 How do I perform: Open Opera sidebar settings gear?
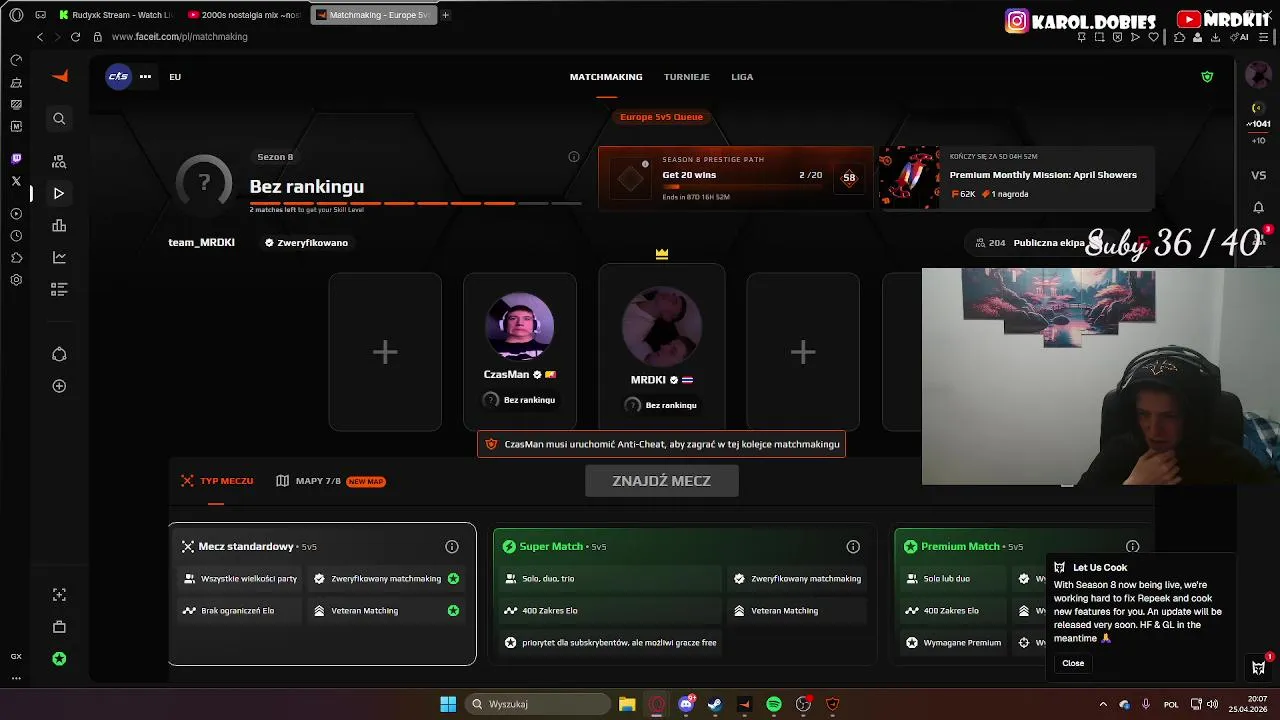coord(16,280)
